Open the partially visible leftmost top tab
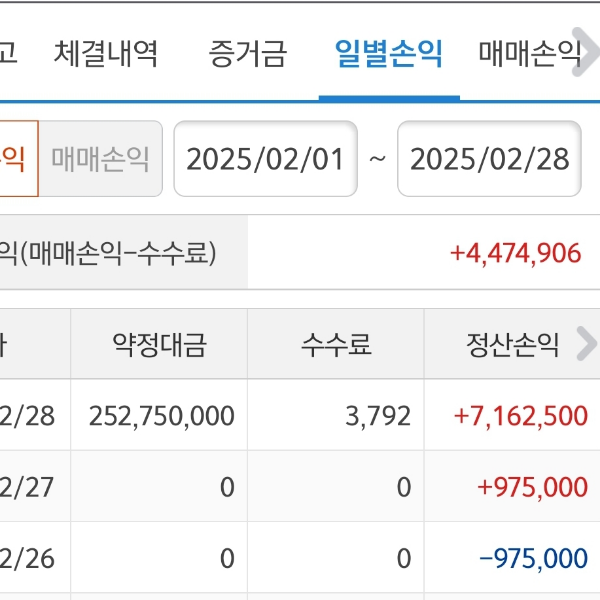600x600 pixels. tap(8, 53)
